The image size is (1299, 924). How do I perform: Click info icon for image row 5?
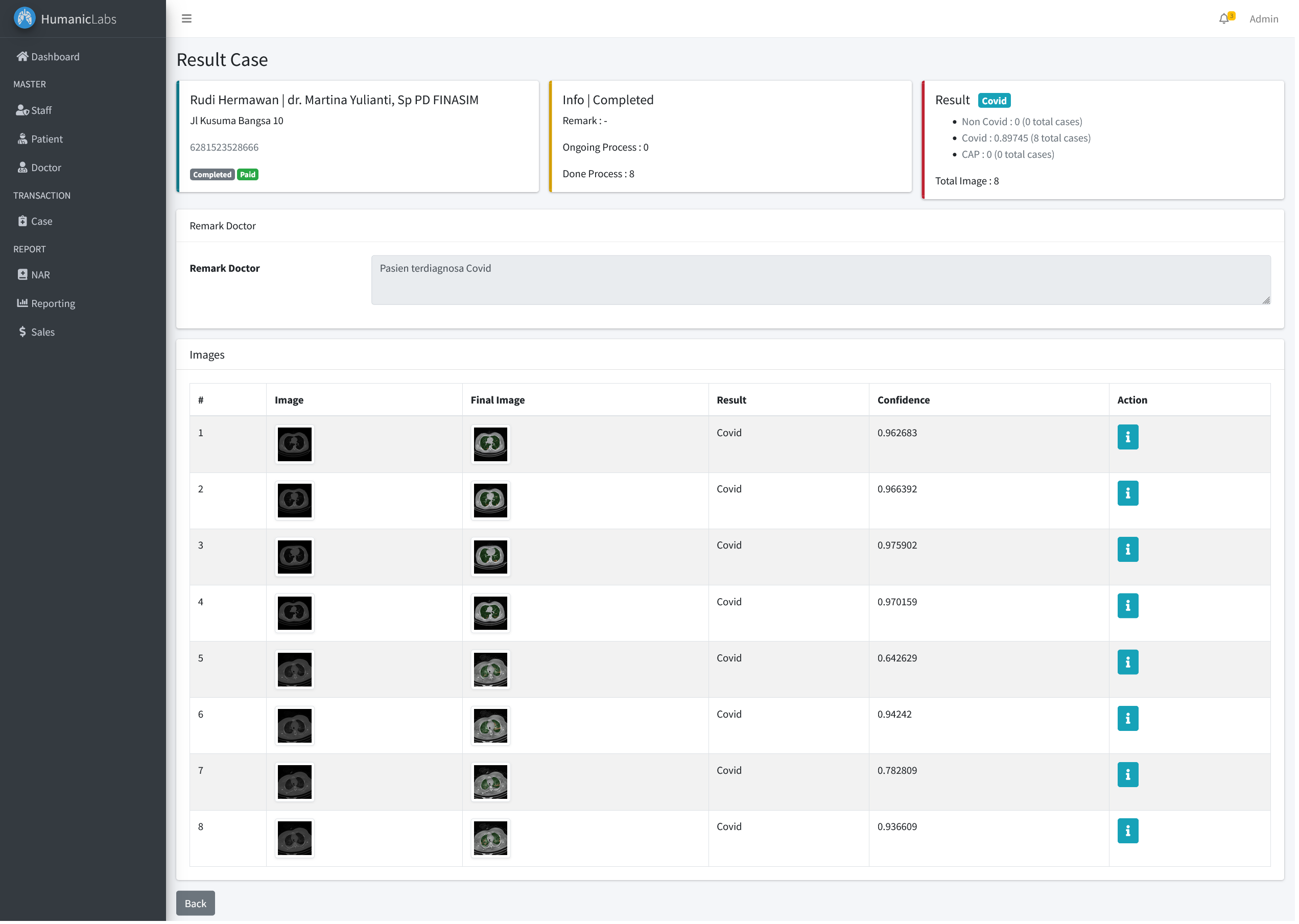(x=1127, y=661)
